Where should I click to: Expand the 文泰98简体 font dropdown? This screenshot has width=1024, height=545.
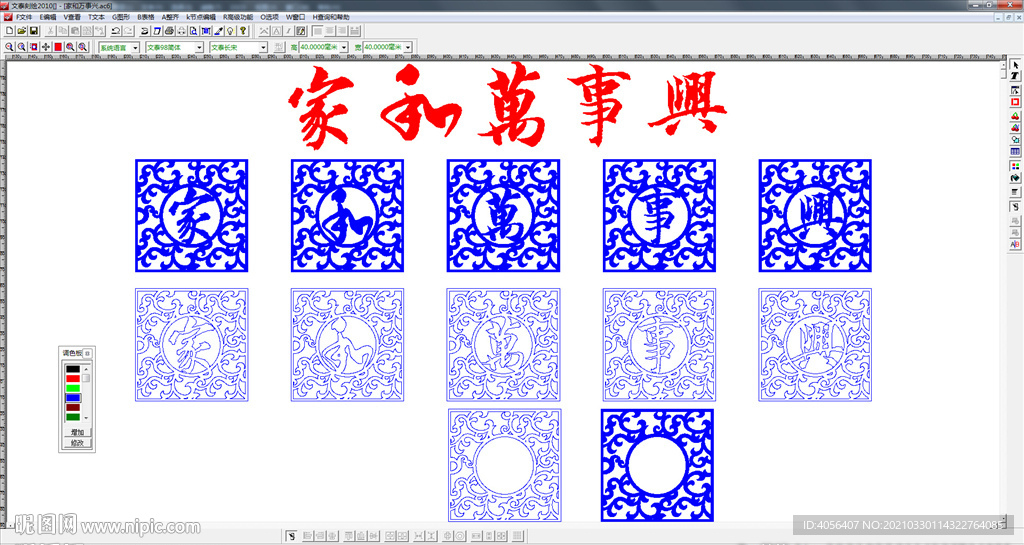point(199,47)
